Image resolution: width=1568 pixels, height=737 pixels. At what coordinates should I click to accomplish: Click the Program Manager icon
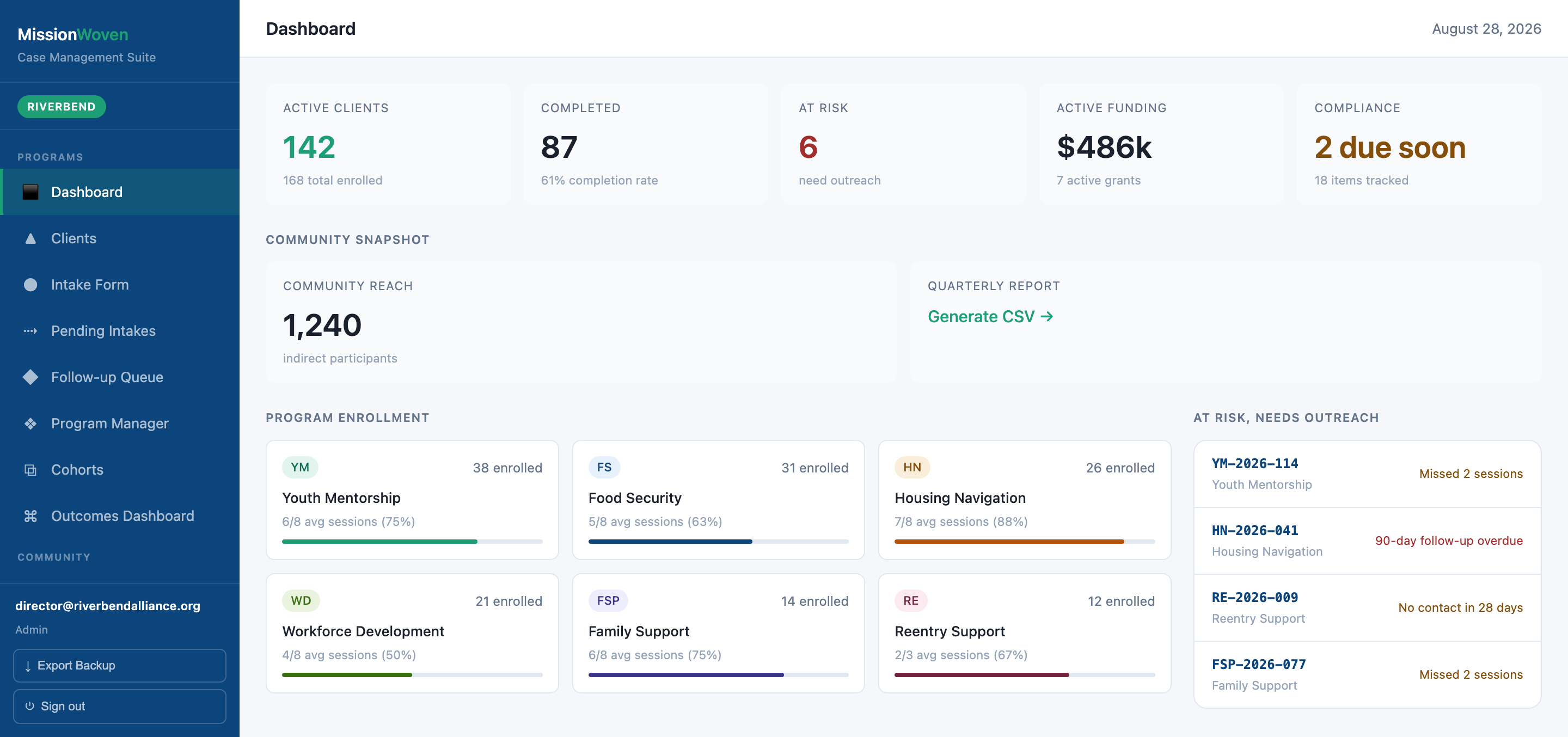(30, 423)
